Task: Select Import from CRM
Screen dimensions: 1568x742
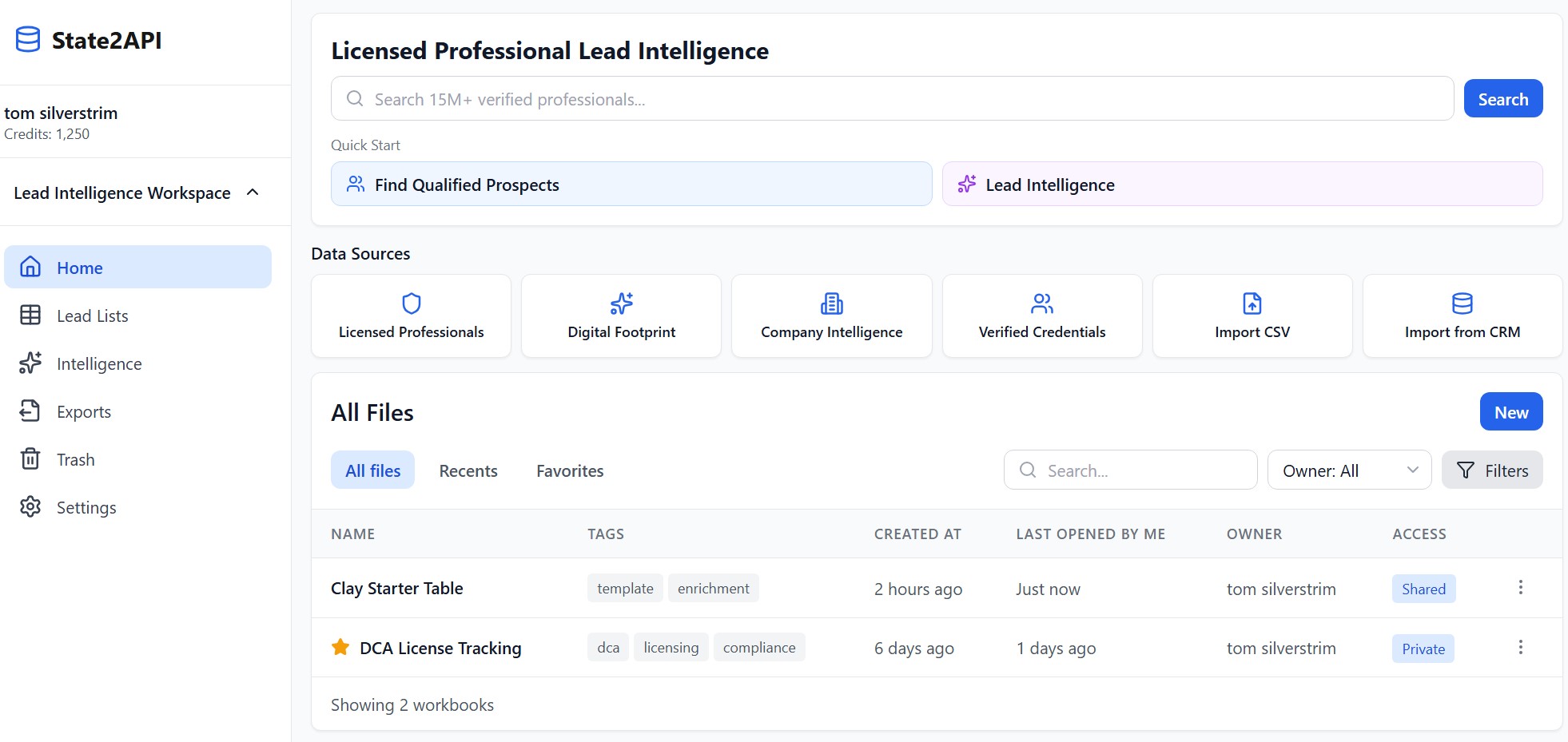Action: point(1462,304)
